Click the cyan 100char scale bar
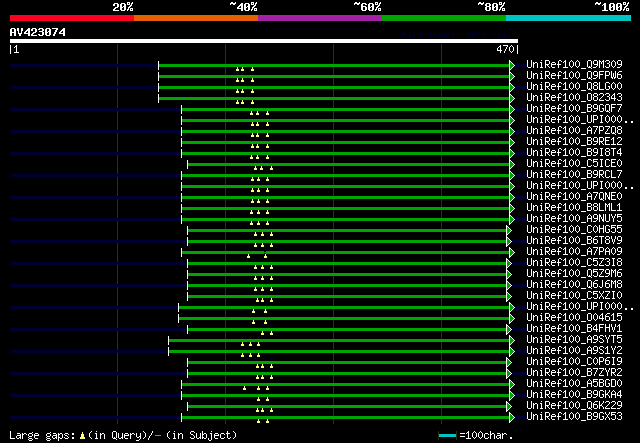The width and height of the screenshot is (640, 443). [x=447, y=436]
